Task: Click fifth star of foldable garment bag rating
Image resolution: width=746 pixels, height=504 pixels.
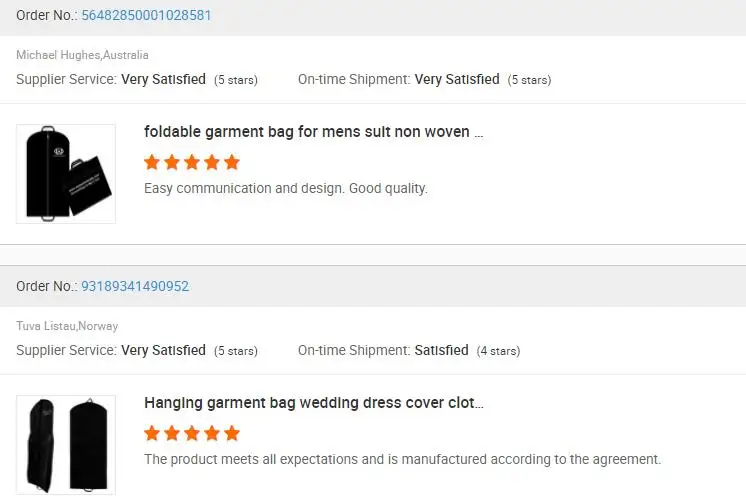Action: tap(232, 162)
